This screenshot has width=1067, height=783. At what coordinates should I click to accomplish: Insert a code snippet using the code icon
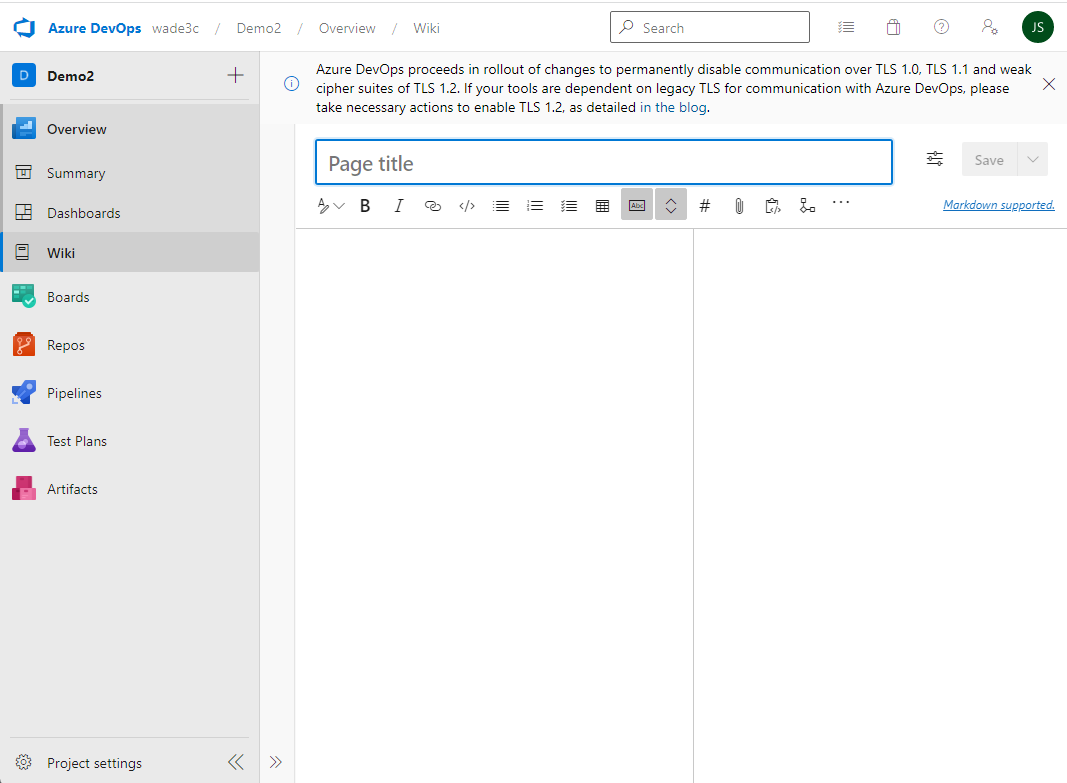tap(466, 206)
